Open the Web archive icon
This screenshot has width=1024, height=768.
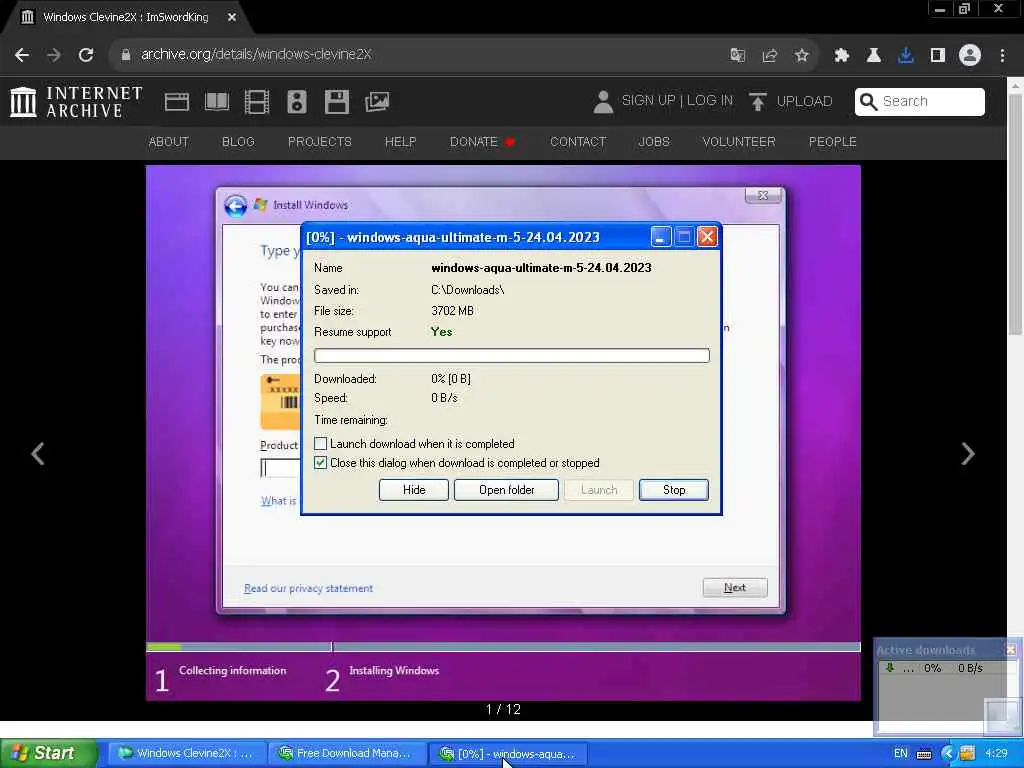(x=176, y=102)
